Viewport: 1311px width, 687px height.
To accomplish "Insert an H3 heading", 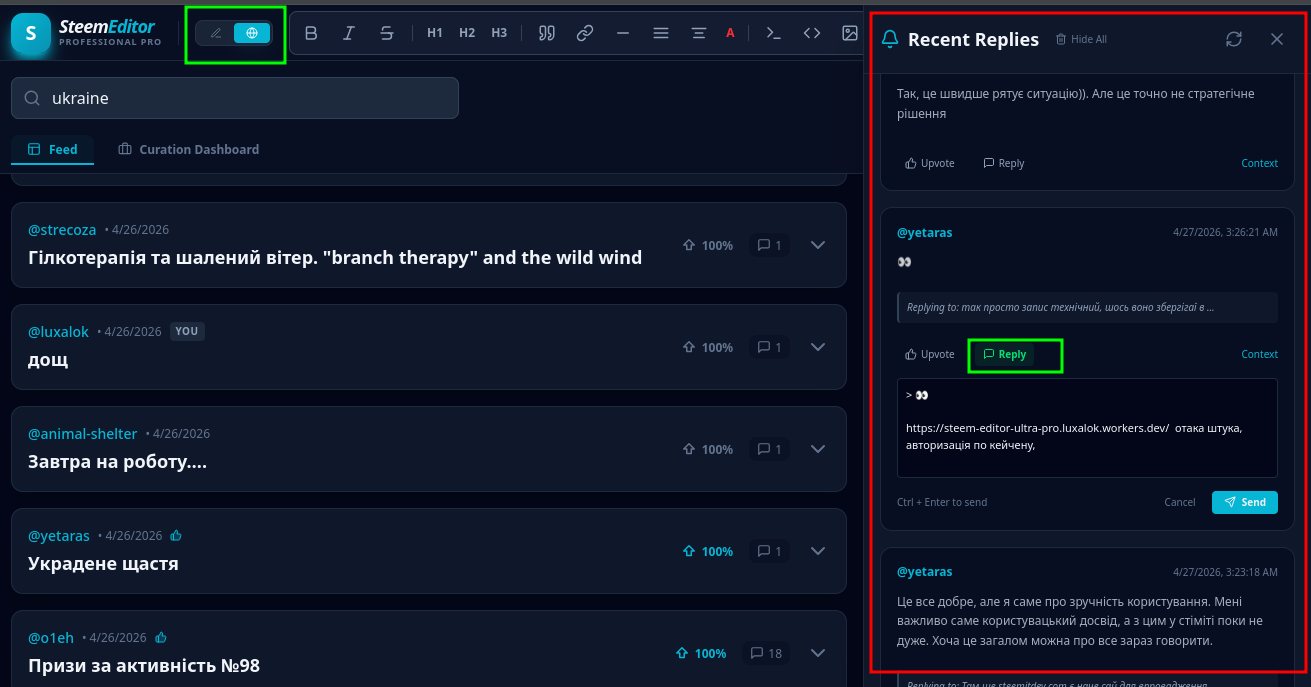I will [x=499, y=33].
